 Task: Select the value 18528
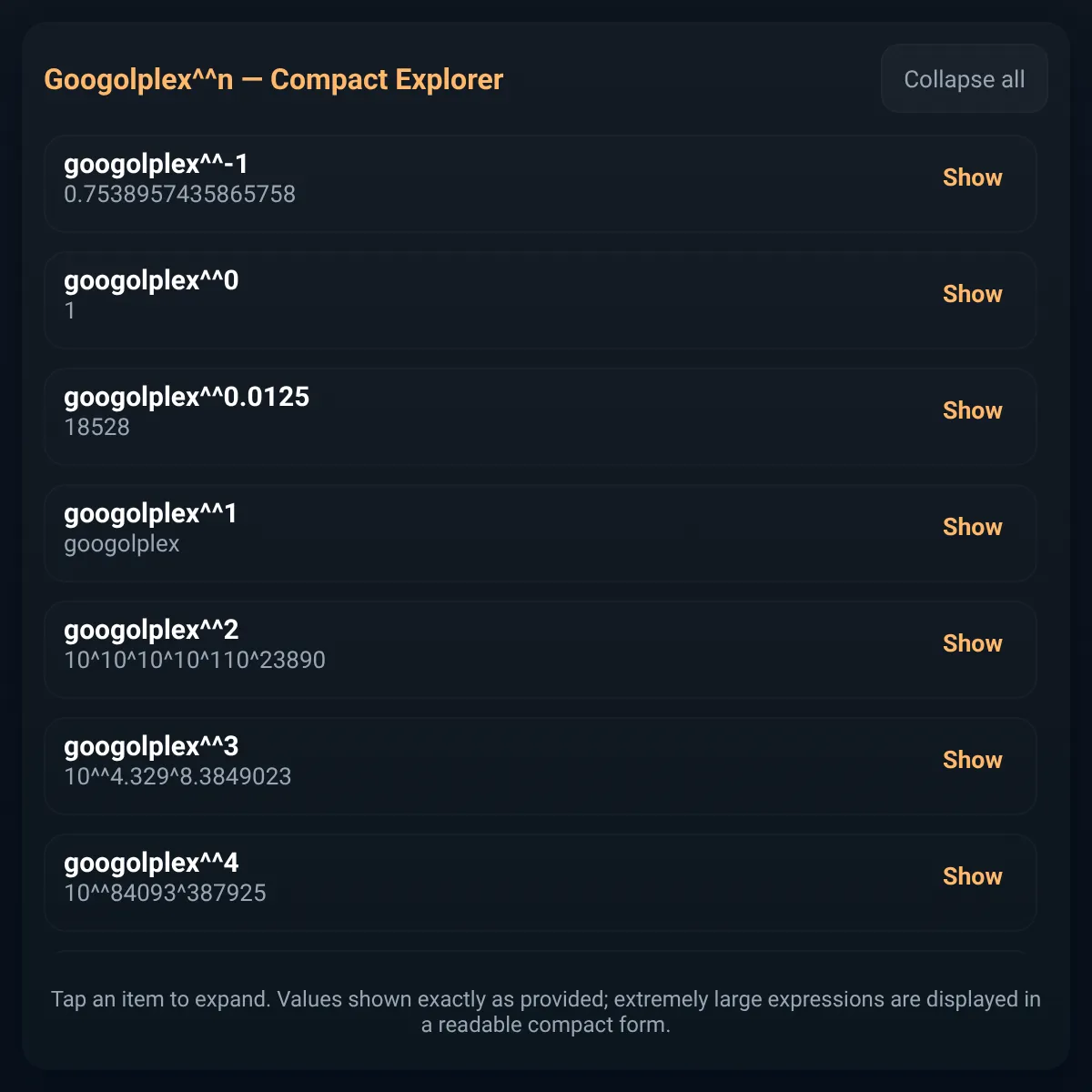pos(96,428)
